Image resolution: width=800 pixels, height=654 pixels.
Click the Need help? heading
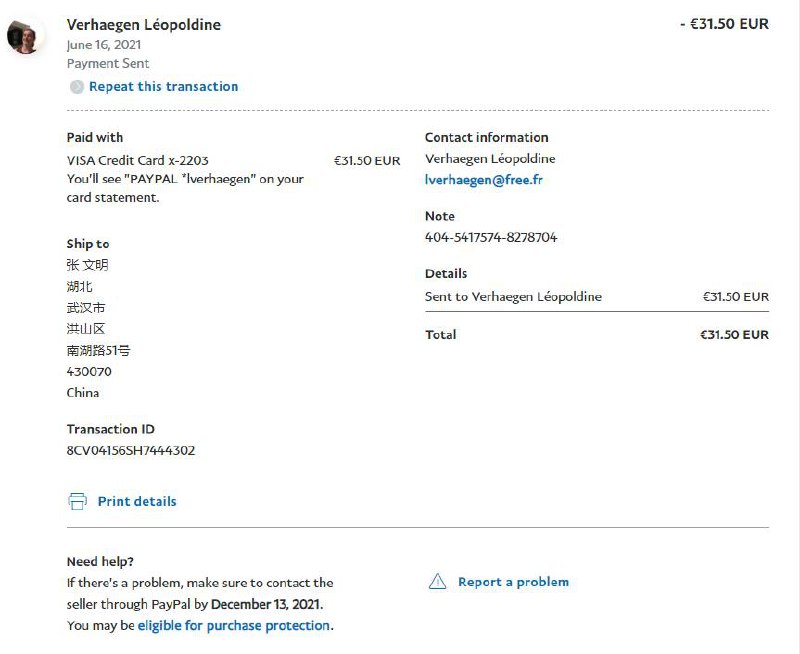100,562
